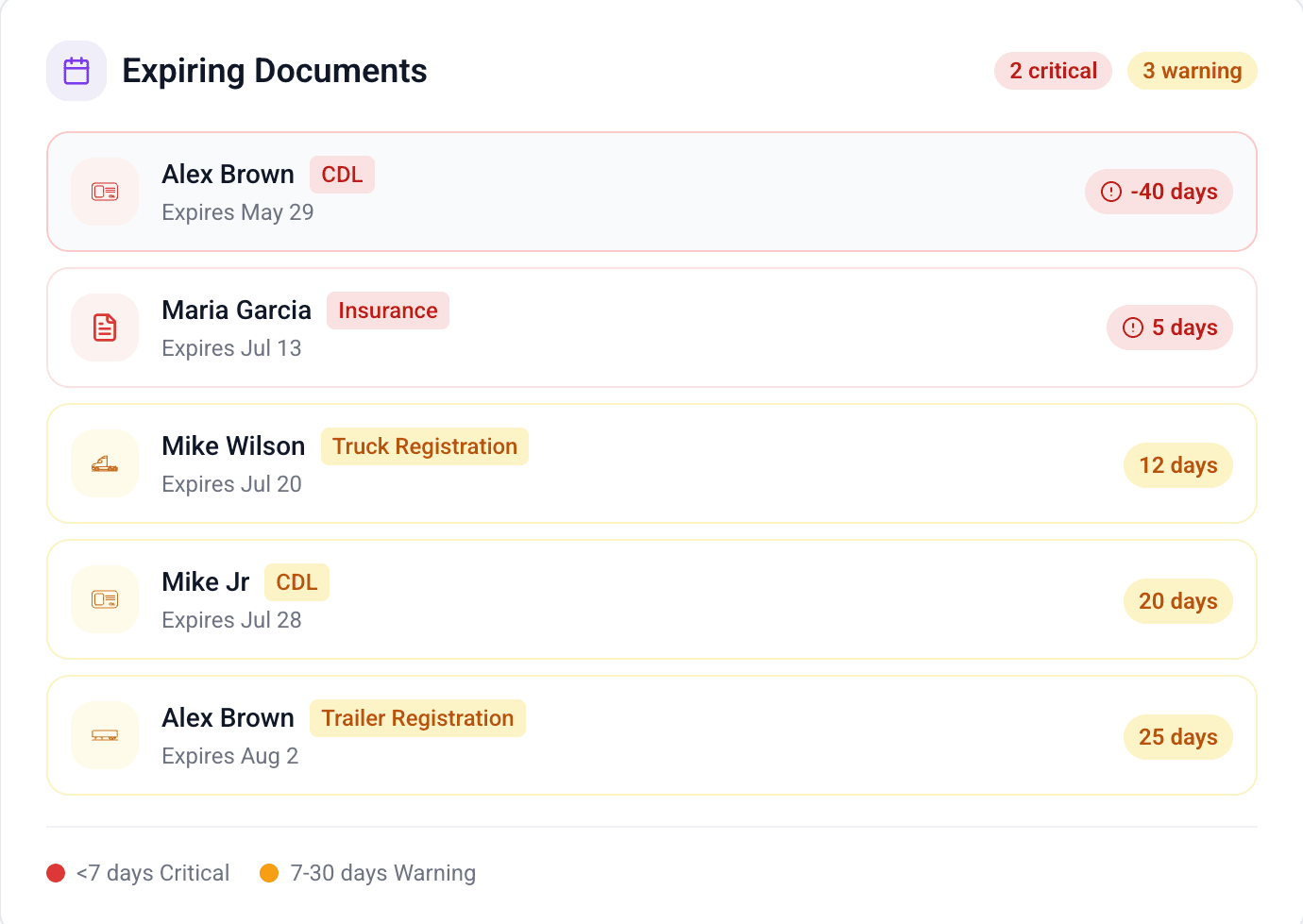The height and width of the screenshot is (924, 1303).
Task: Select the 2 critical badge
Action: pyautogui.click(x=1053, y=71)
